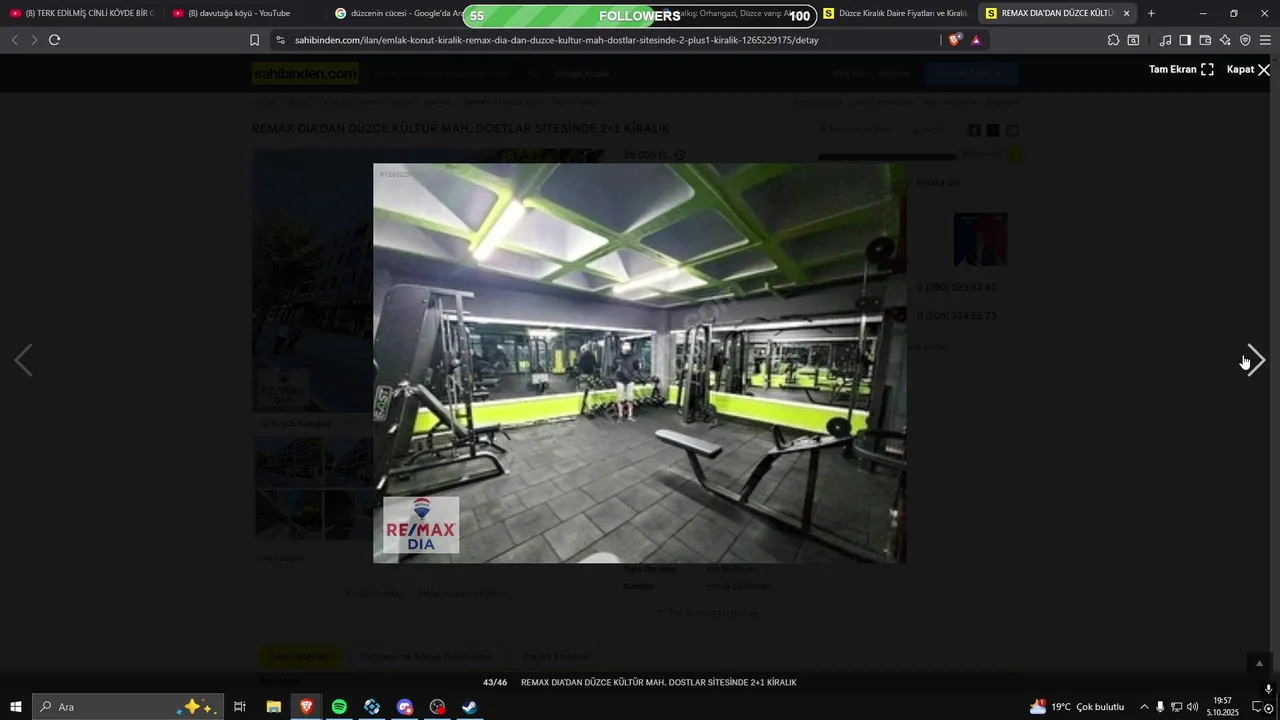1280x720 pixels.
Task: Open Steam from the taskbar
Action: click(x=469, y=707)
